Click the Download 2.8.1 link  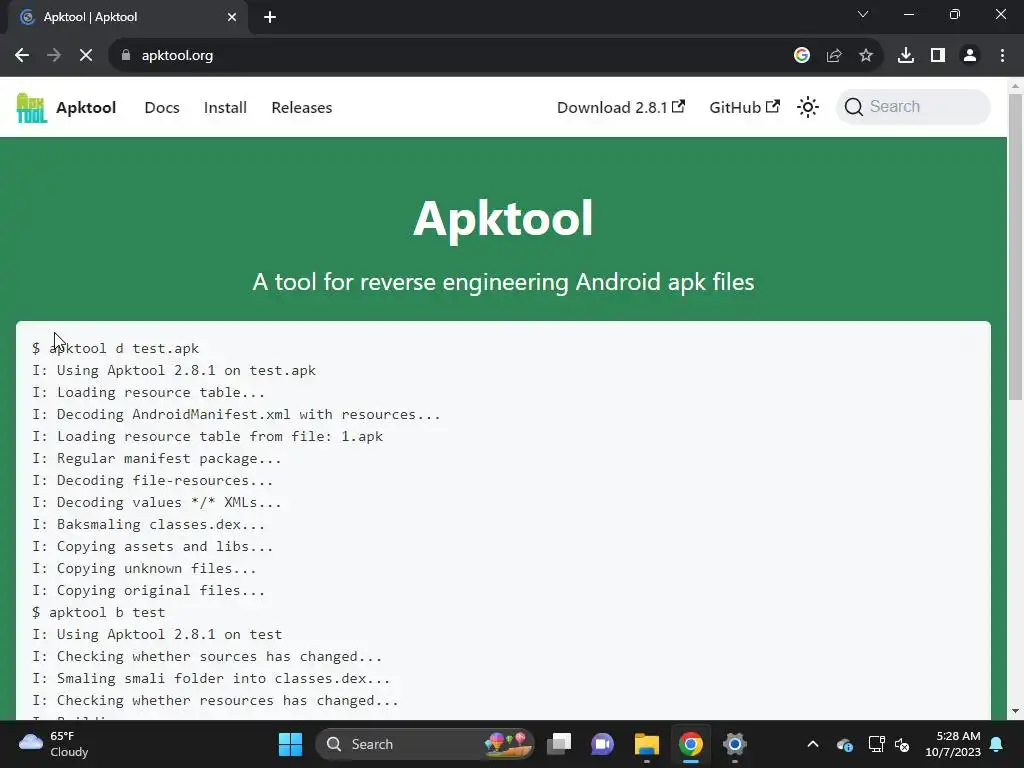[x=620, y=108]
